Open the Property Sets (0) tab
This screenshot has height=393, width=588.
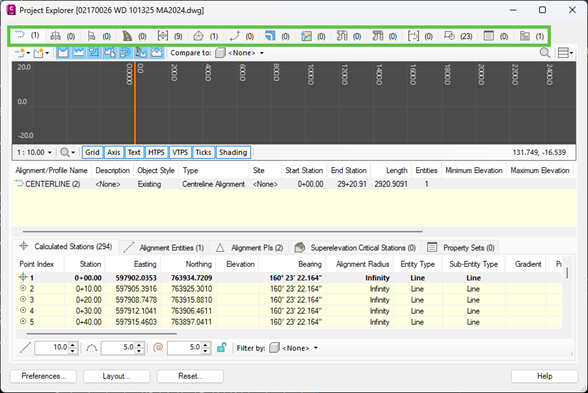click(461, 248)
